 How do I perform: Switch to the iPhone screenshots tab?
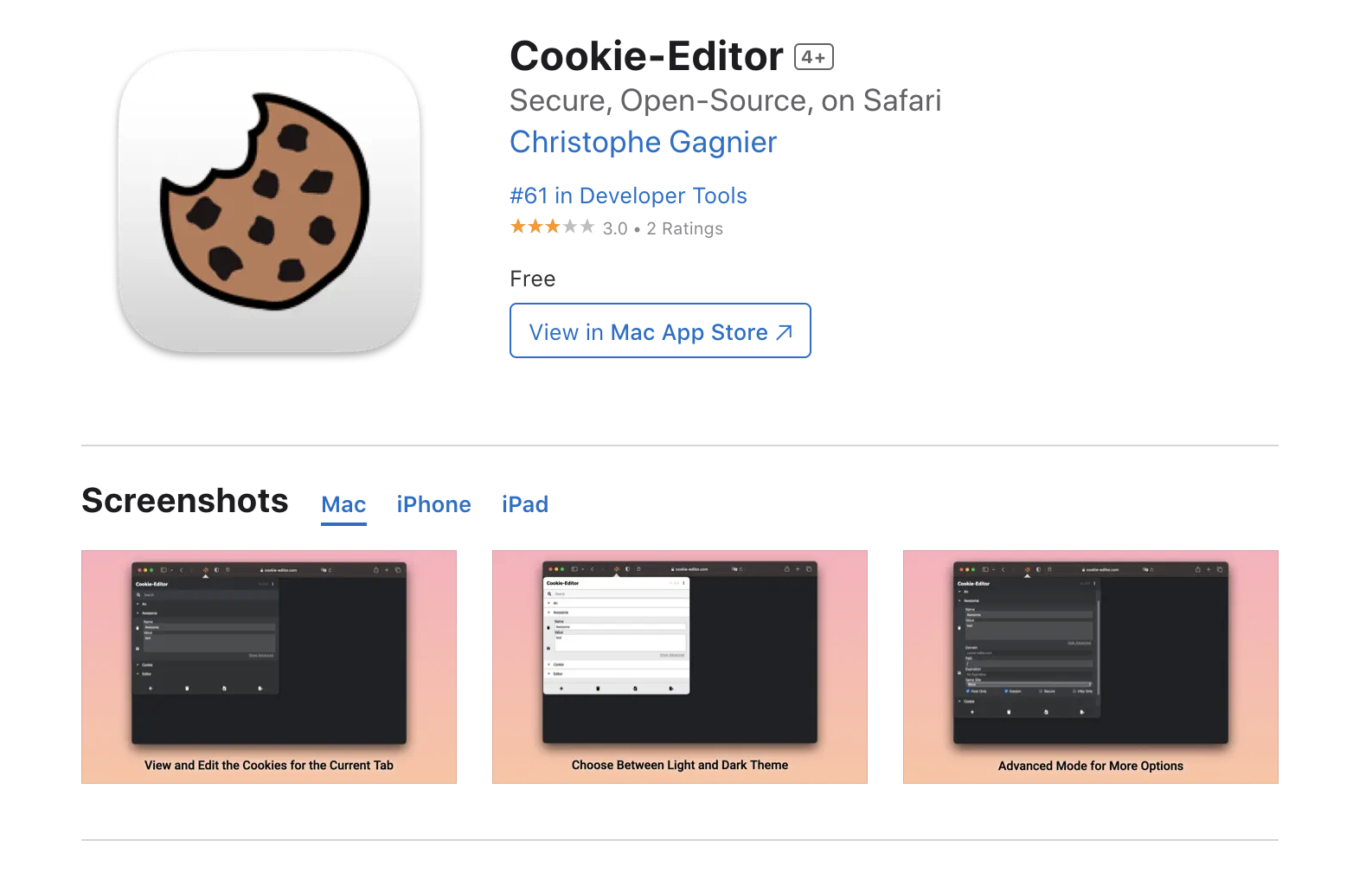coord(433,504)
